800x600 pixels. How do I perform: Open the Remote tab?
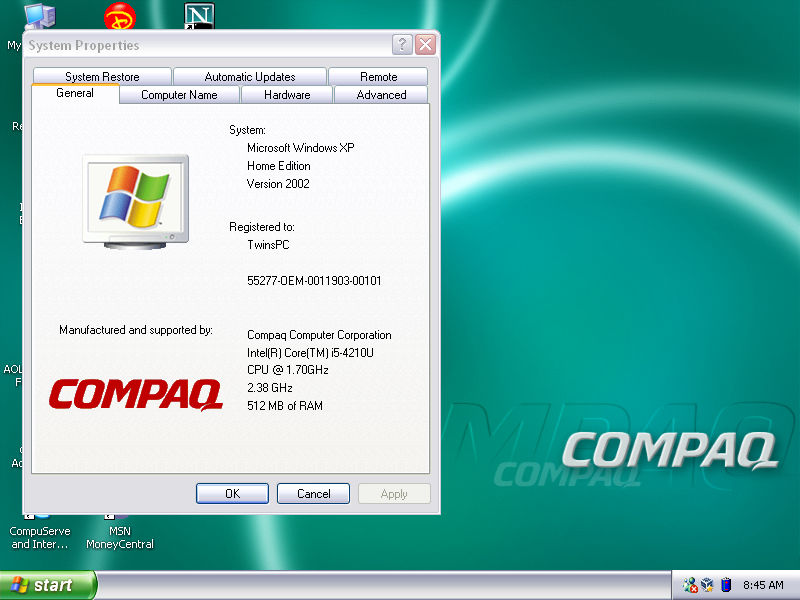[x=379, y=76]
